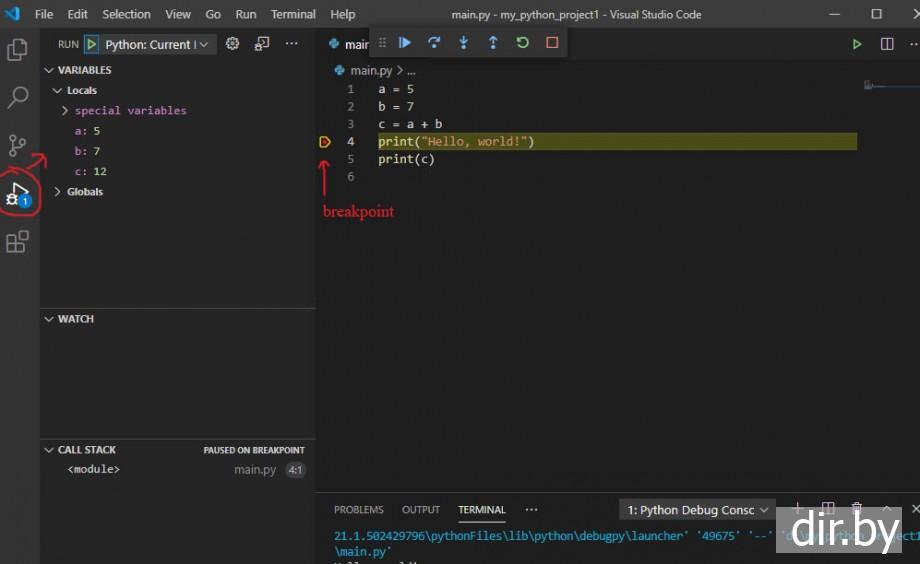This screenshot has width=920, height=564.
Task: Toggle the split editor layout
Action: 887,44
